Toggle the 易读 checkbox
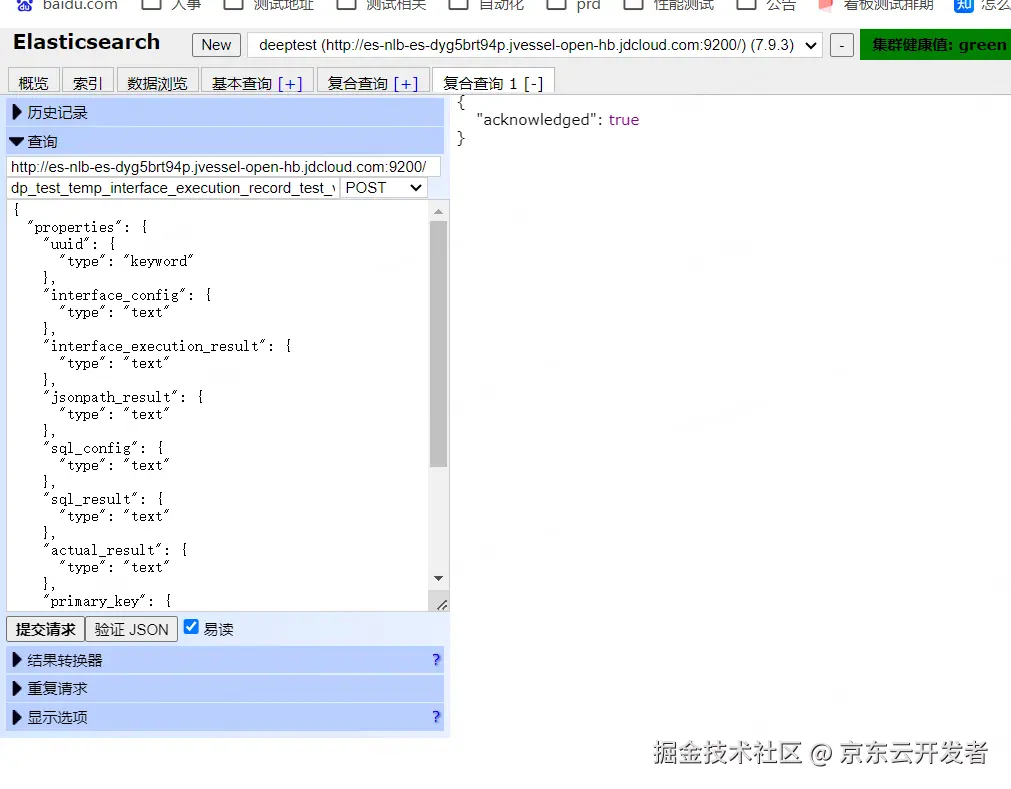The width and height of the screenshot is (1011, 789). coord(191,627)
